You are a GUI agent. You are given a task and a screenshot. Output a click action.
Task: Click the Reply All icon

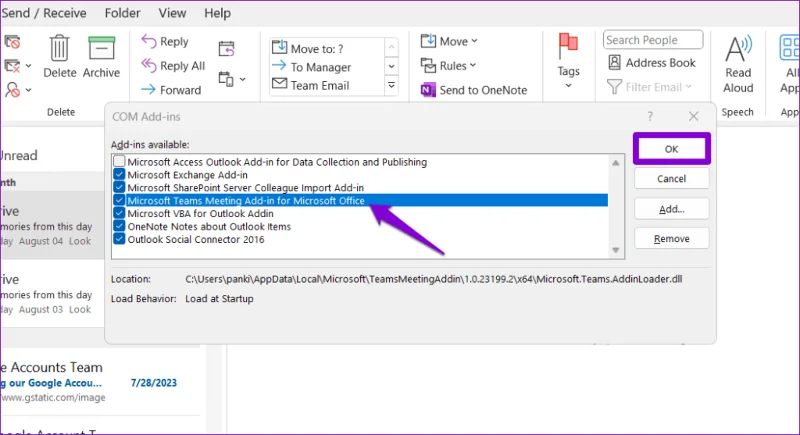tap(148, 65)
